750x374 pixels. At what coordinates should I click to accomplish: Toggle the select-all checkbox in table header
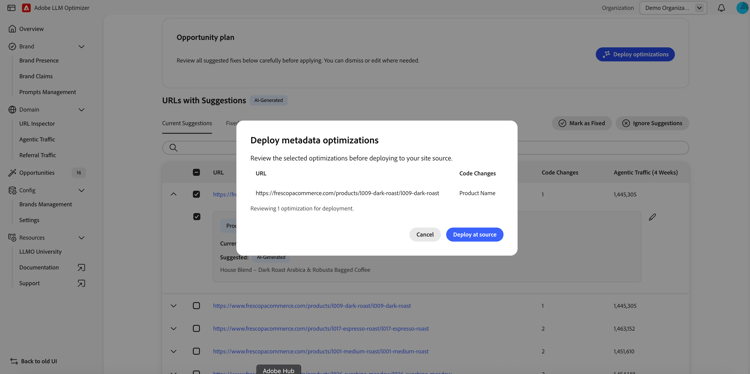[x=196, y=172]
